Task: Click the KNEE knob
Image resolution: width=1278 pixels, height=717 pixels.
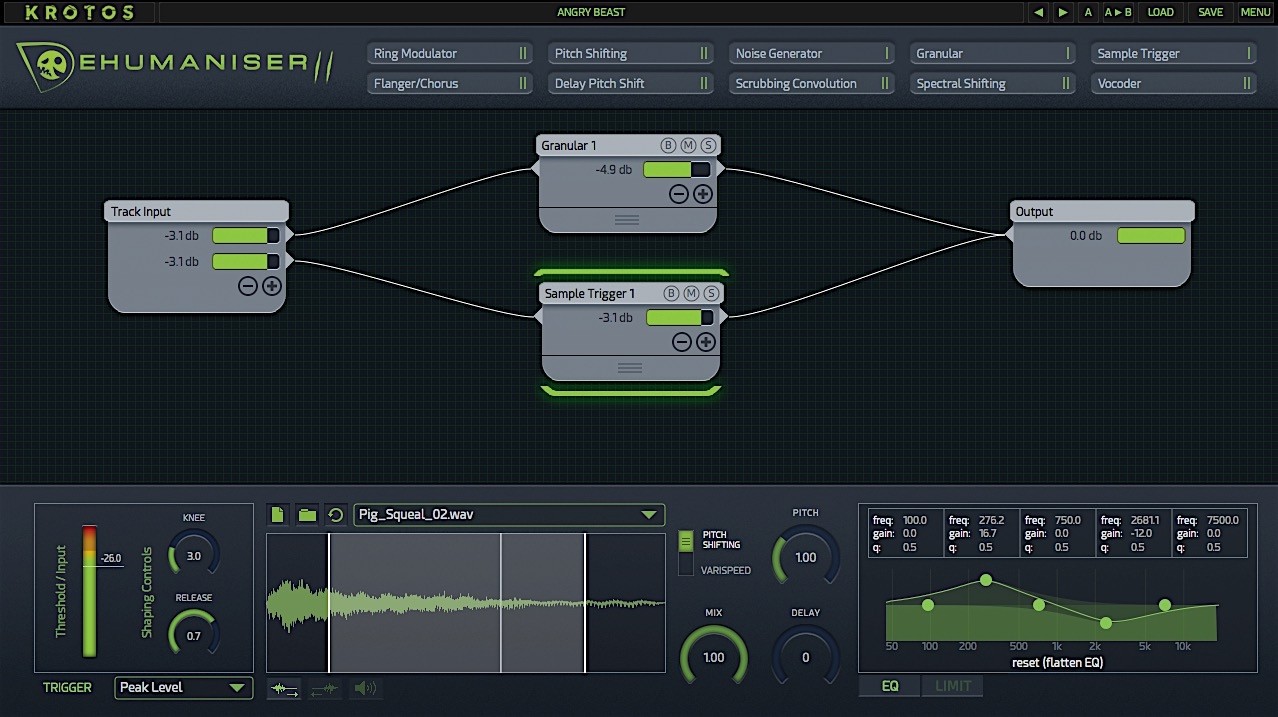Action: pyautogui.click(x=193, y=555)
